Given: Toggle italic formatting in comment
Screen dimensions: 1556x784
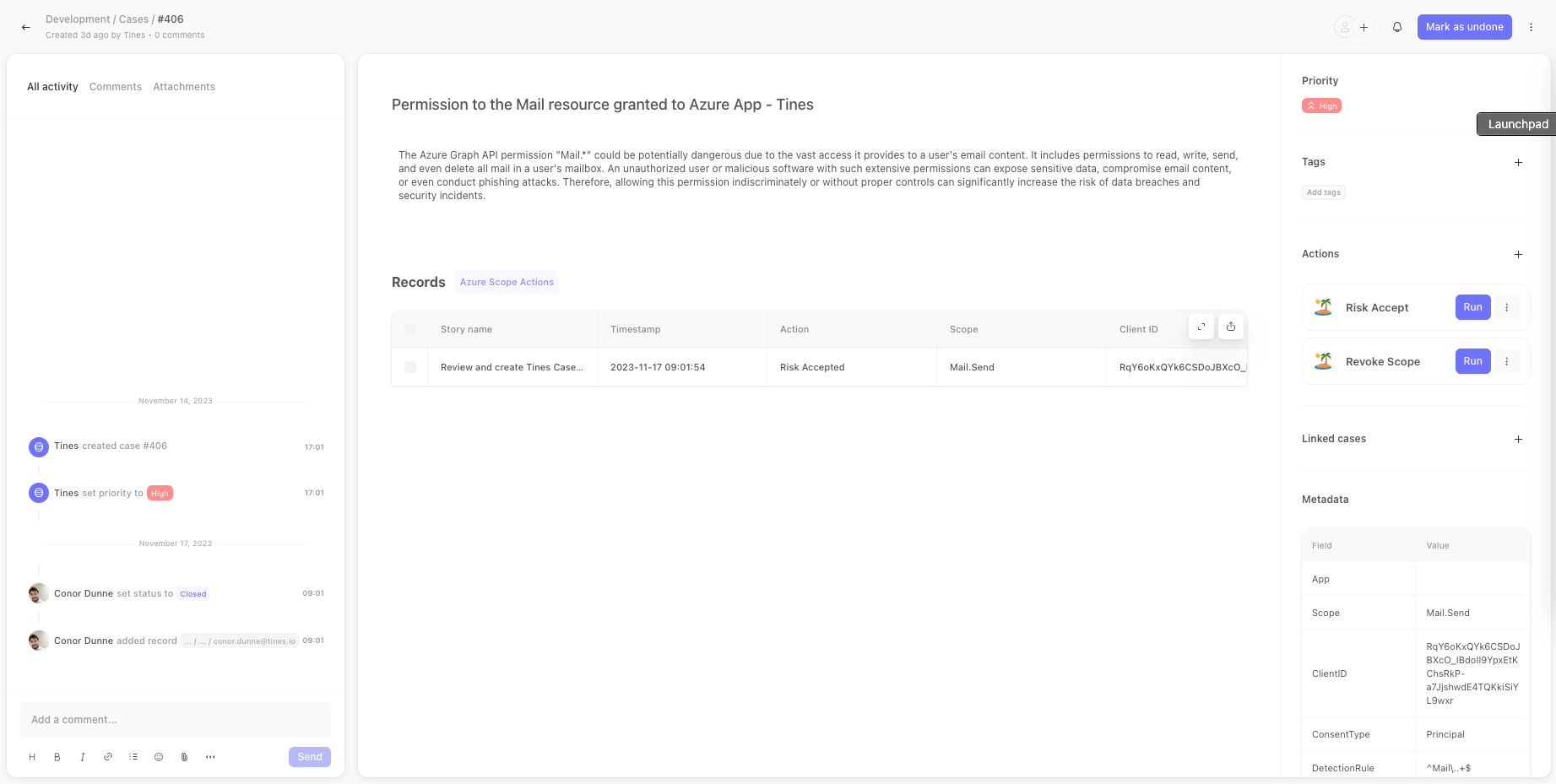Looking at the screenshot, I should tap(83, 757).
